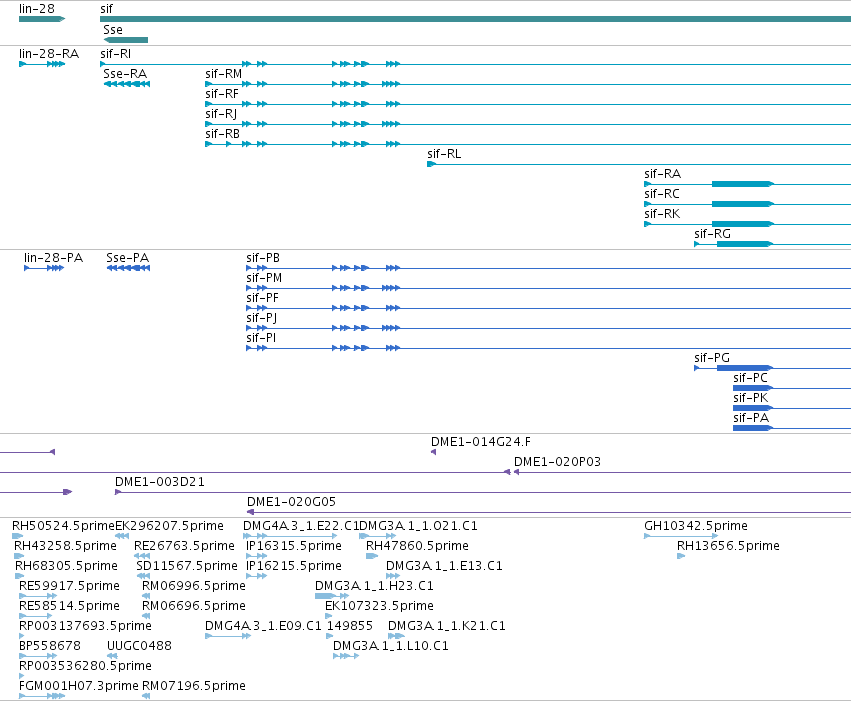Select the RH43258.5prime EST label
The height and width of the screenshot is (701, 851).
(x=65, y=546)
